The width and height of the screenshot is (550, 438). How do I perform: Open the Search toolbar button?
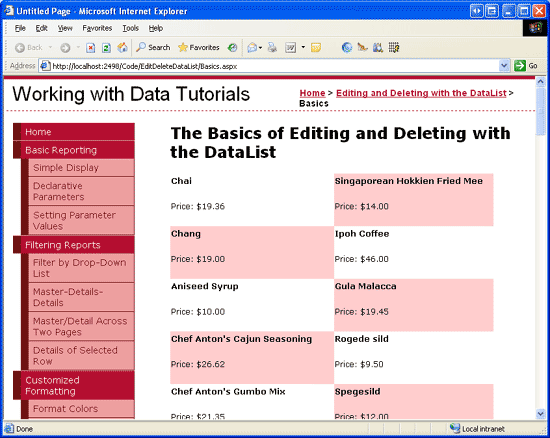coord(153,47)
